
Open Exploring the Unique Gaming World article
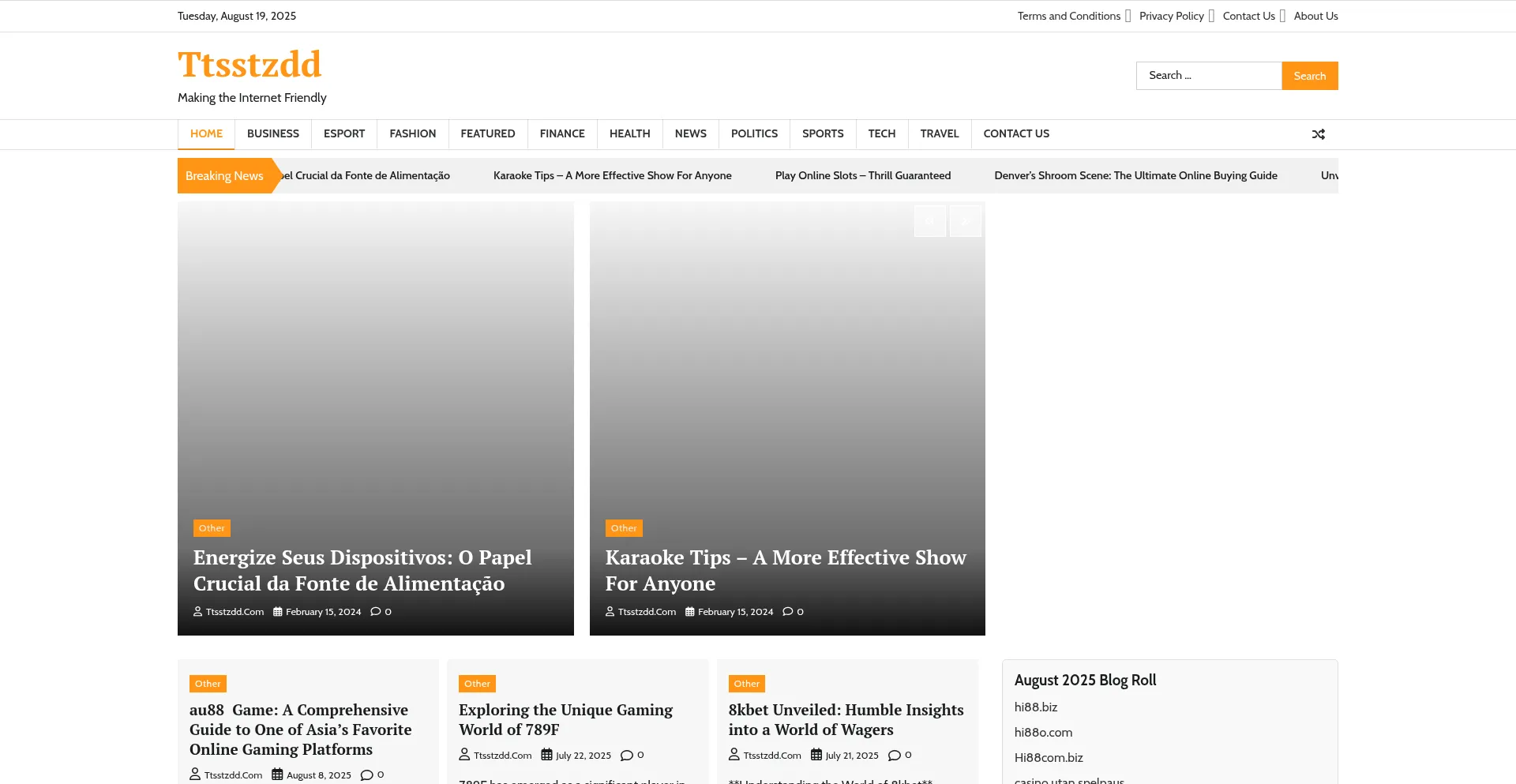pos(565,719)
